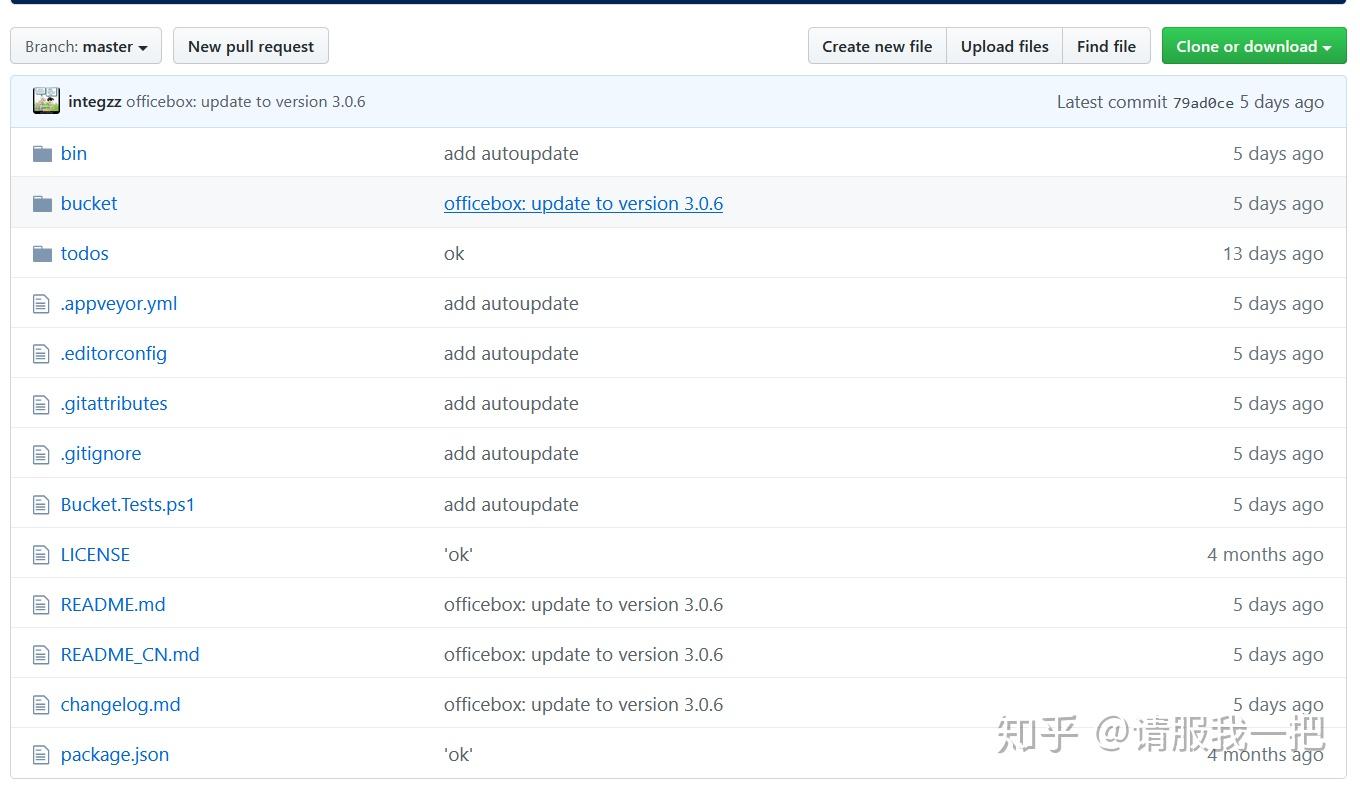1360x789 pixels.
Task: Open the Bucket.Tests.ps1 file link
Action: (x=128, y=504)
